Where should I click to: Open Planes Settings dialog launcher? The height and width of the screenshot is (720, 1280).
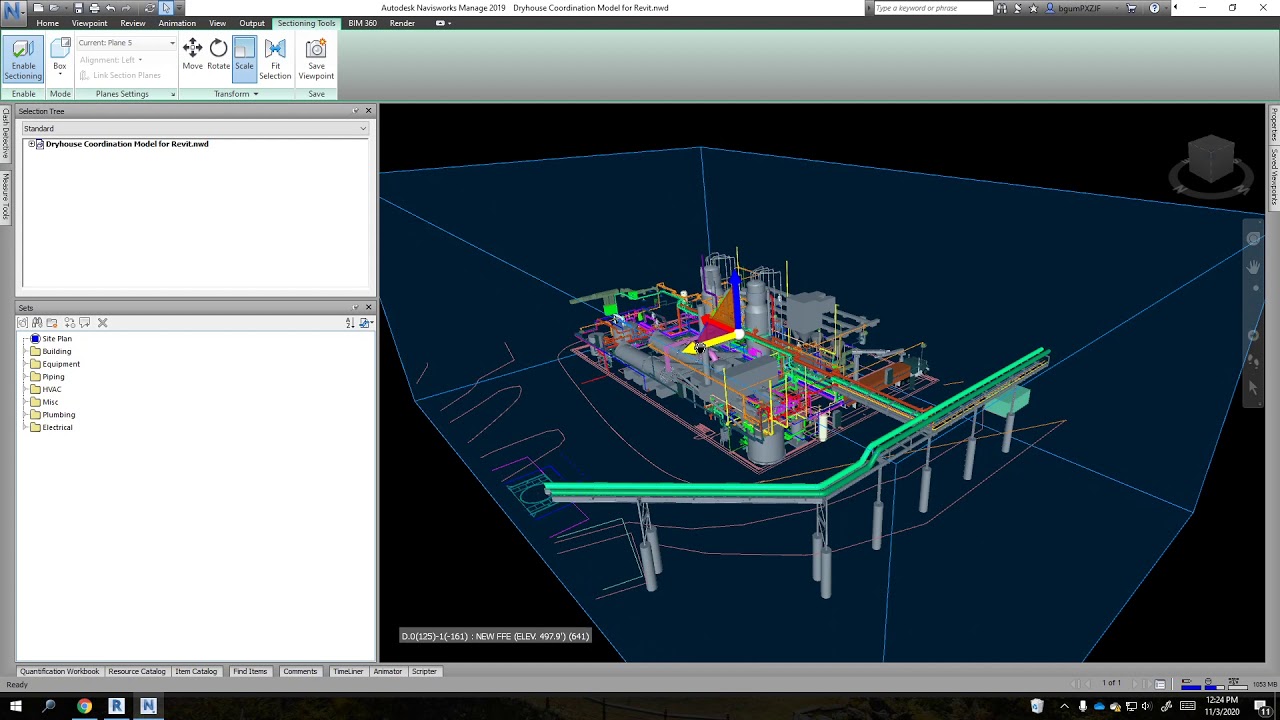point(173,94)
